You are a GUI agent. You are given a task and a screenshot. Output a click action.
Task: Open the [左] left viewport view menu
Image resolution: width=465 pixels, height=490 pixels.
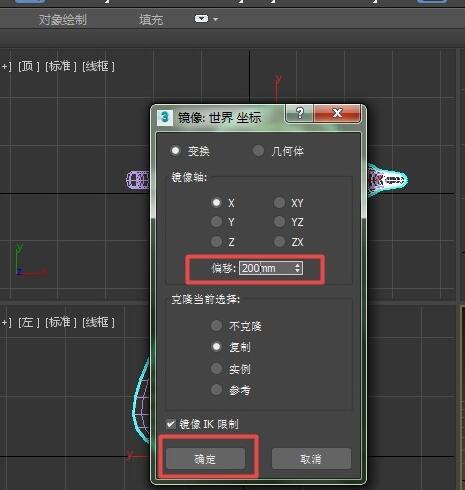(x=29, y=322)
